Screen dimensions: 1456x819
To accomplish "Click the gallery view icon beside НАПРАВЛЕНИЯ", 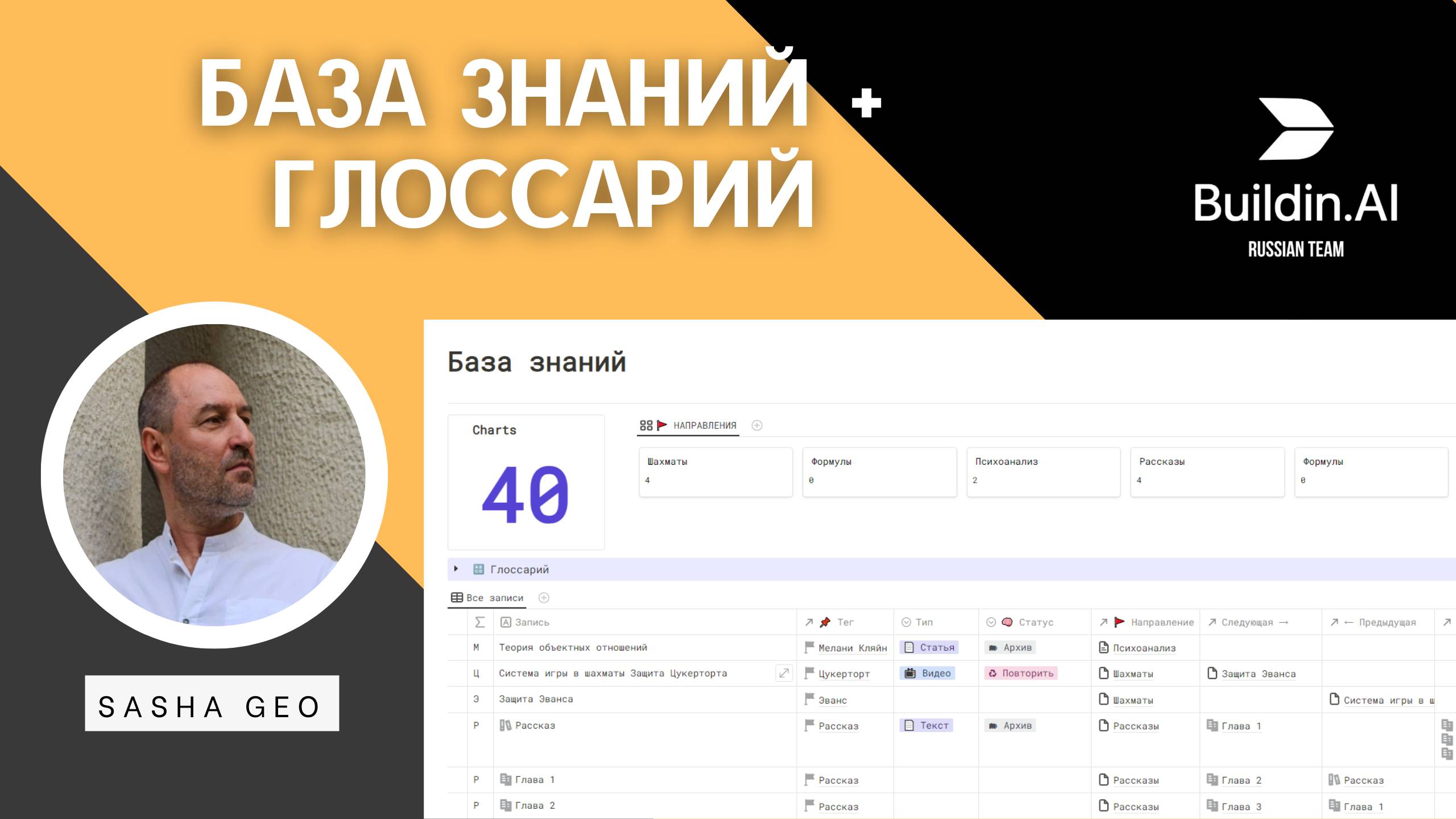I will pos(647,425).
